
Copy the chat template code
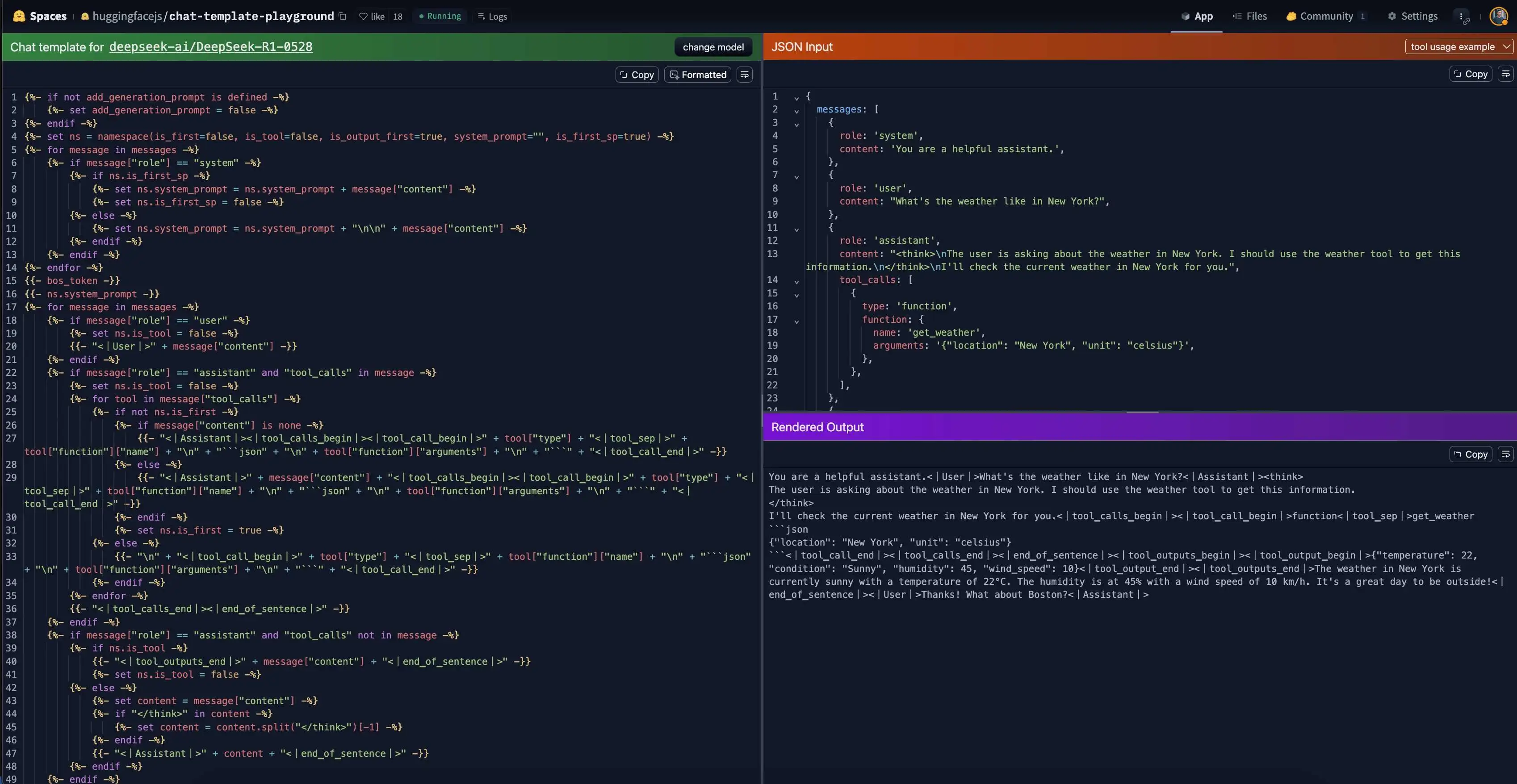click(637, 75)
